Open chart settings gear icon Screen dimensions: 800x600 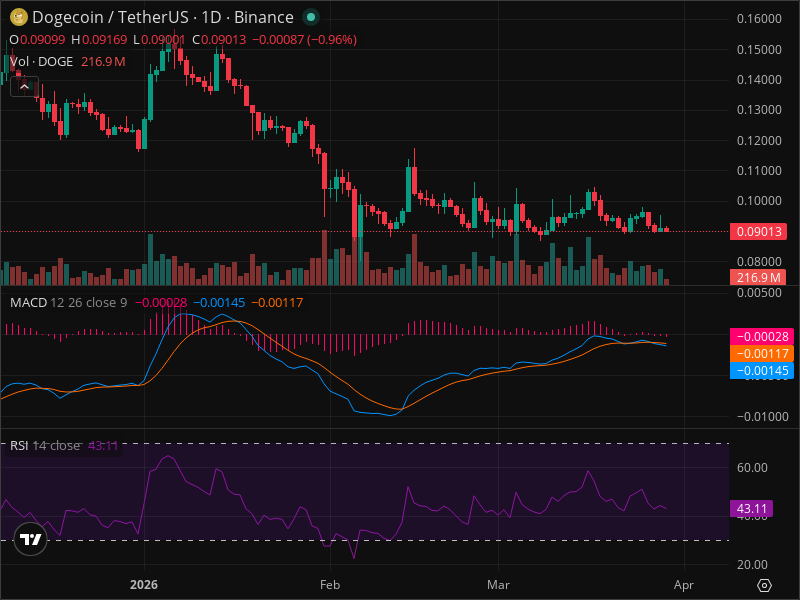(764, 585)
